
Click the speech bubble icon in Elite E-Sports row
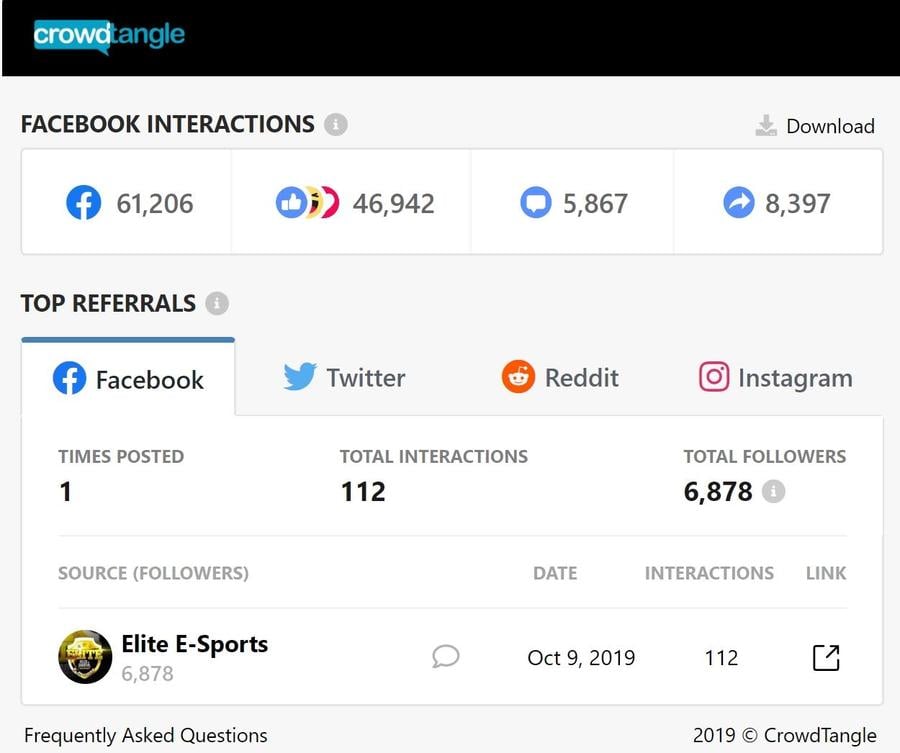445,656
